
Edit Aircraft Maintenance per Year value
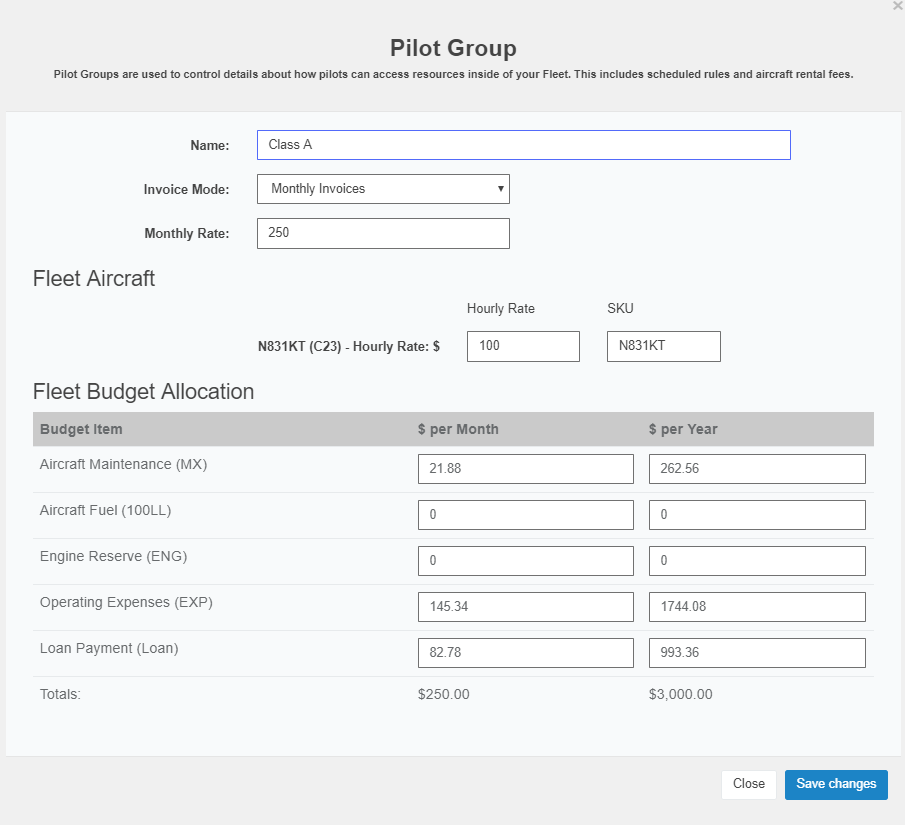pos(757,469)
